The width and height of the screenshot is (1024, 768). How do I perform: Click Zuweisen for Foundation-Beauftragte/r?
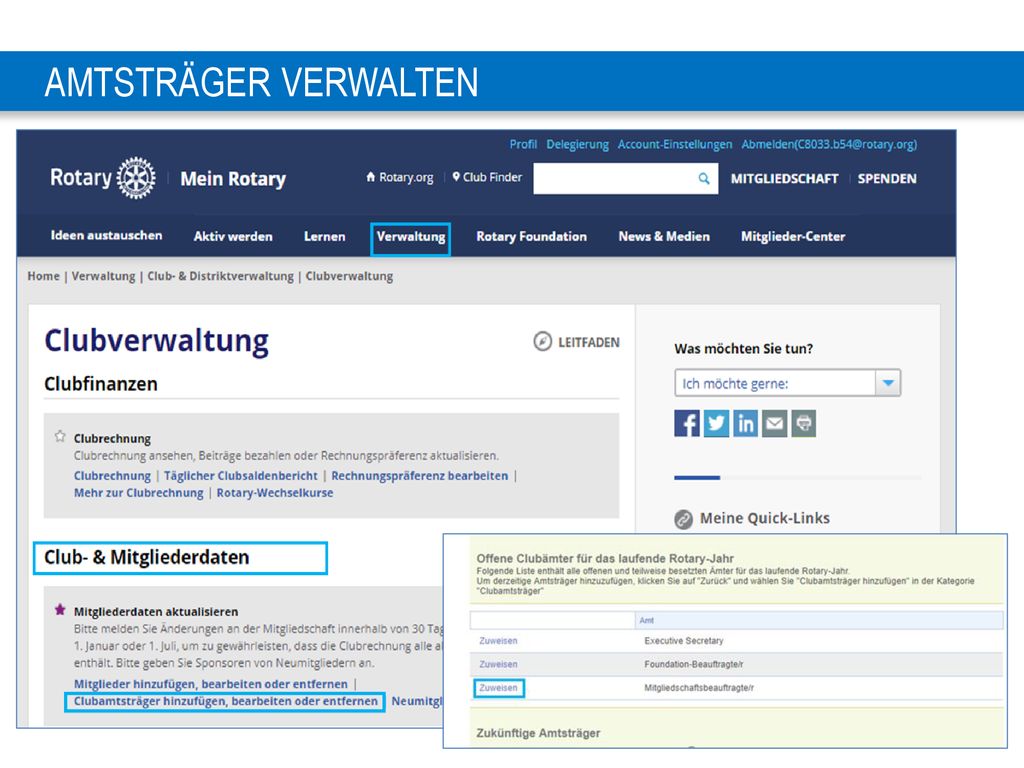pyautogui.click(x=498, y=664)
